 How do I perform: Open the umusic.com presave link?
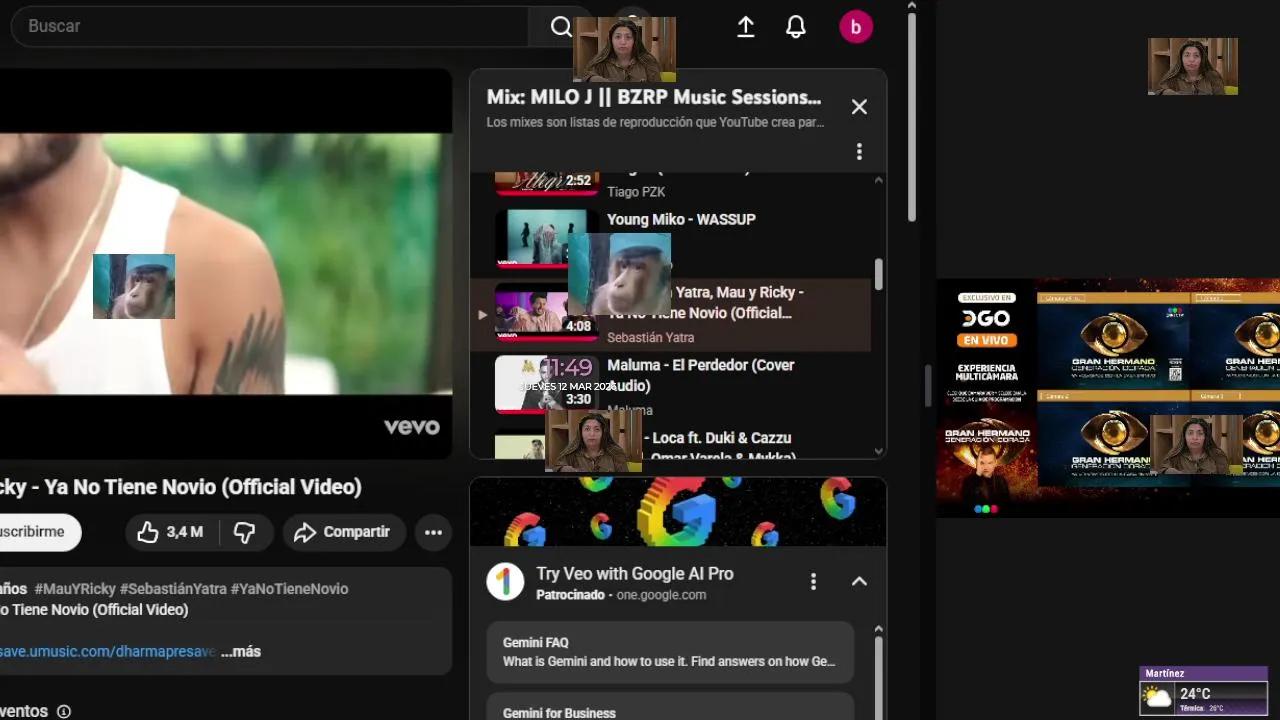click(107, 652)
